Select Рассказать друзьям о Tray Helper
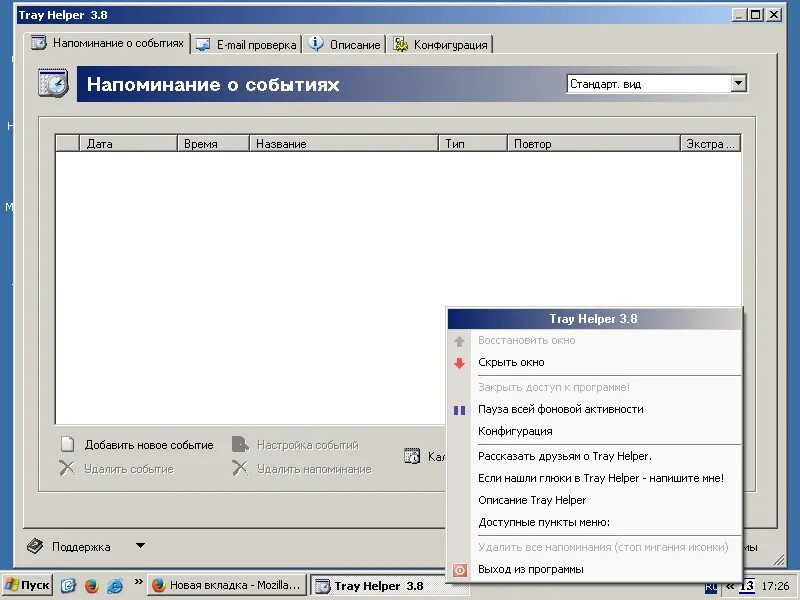800x600 pixels. click(x=594, y=456)
